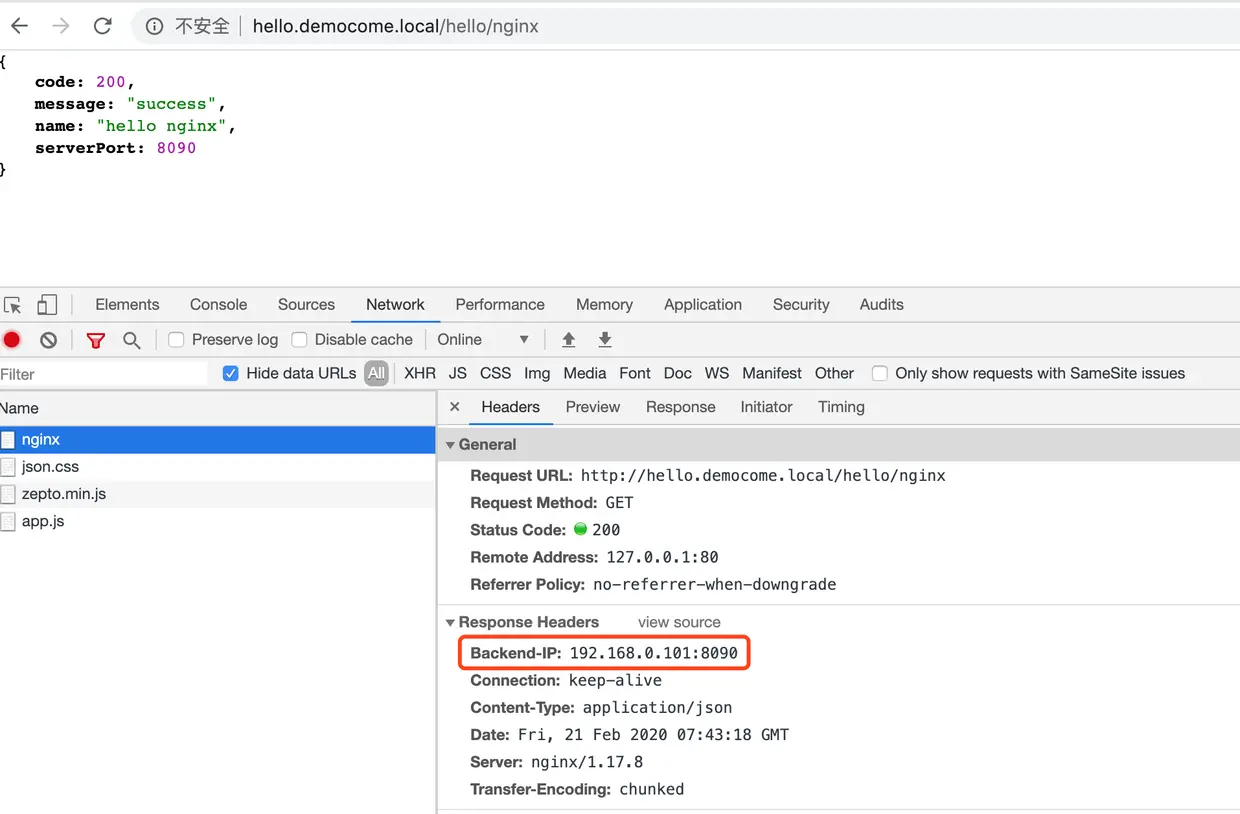Click the serverPort value 8090 in JSON
This screenshot has width=1240, height=814.
coord(176,148)
